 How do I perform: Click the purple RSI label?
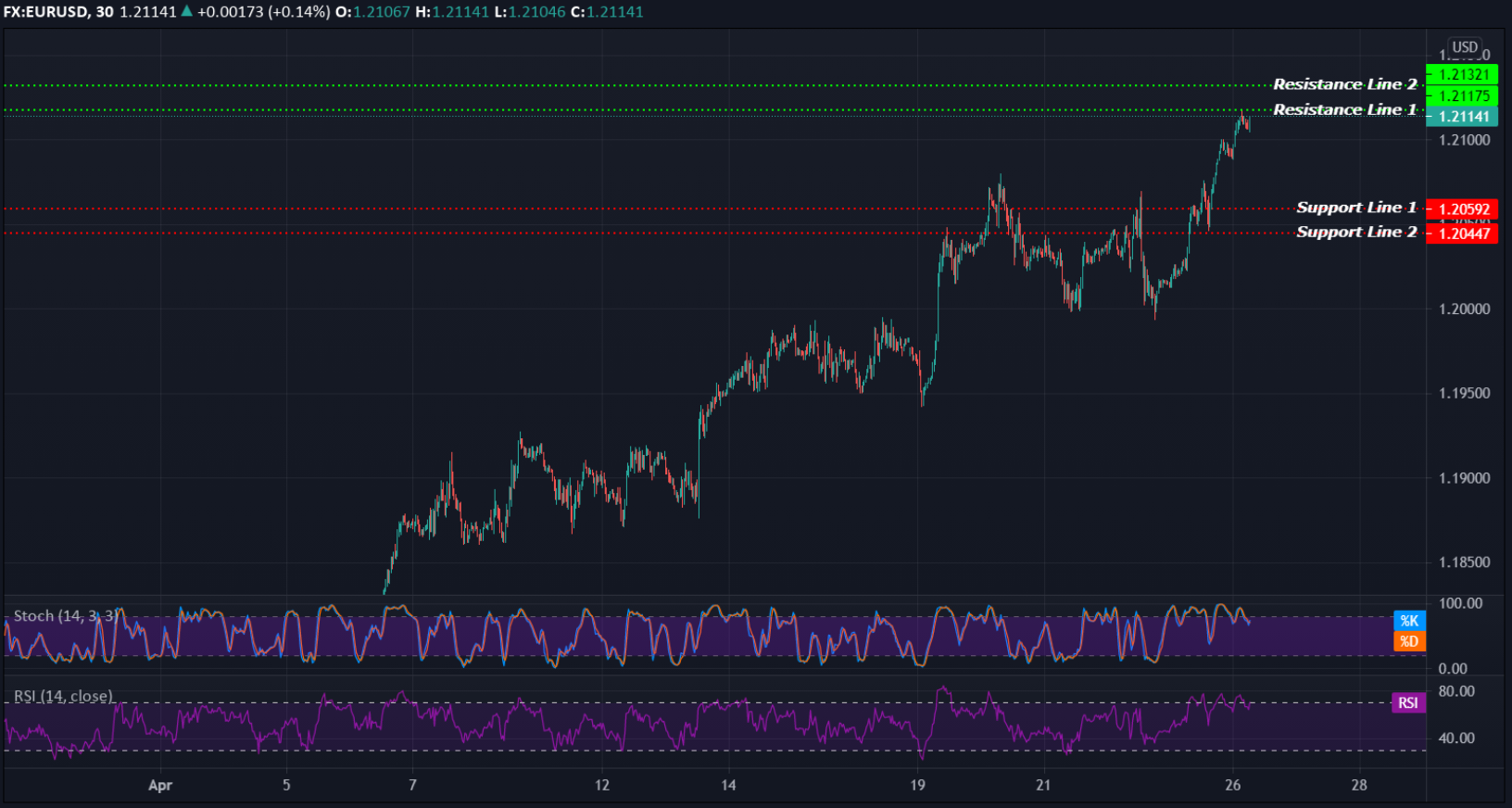pos(1408,702)
